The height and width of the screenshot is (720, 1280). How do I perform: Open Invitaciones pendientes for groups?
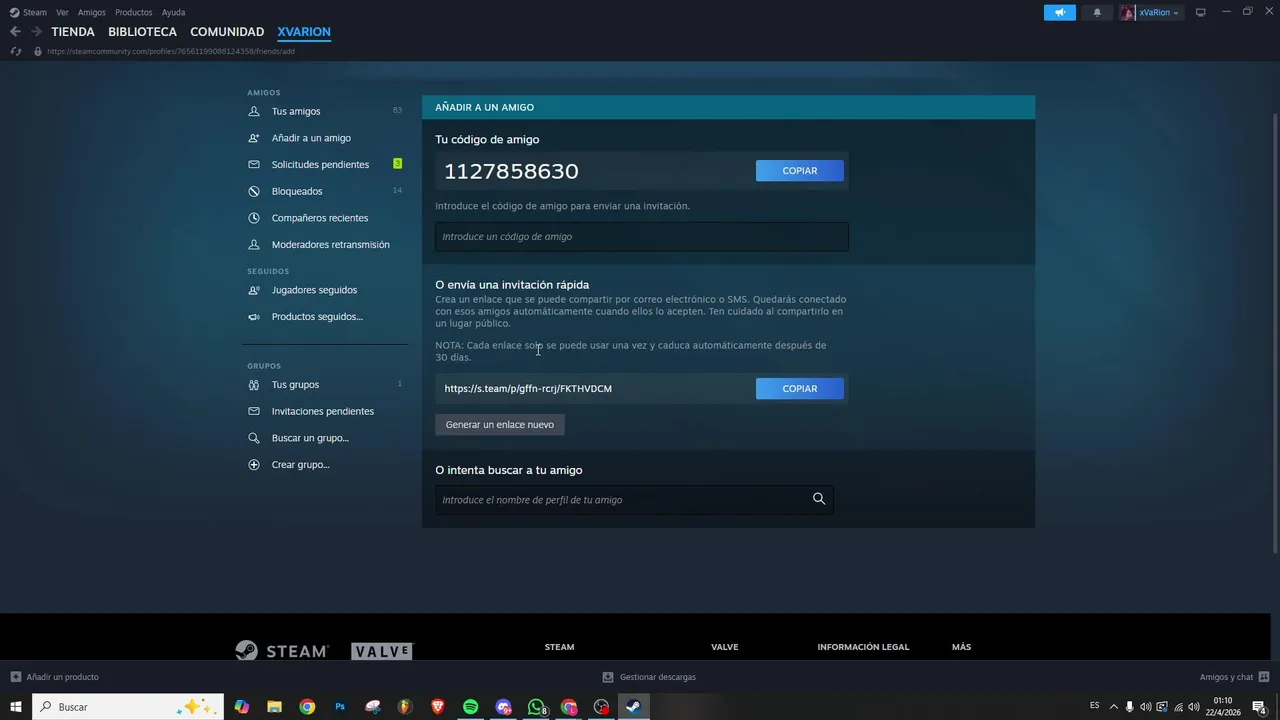click(x=325, y=411)
